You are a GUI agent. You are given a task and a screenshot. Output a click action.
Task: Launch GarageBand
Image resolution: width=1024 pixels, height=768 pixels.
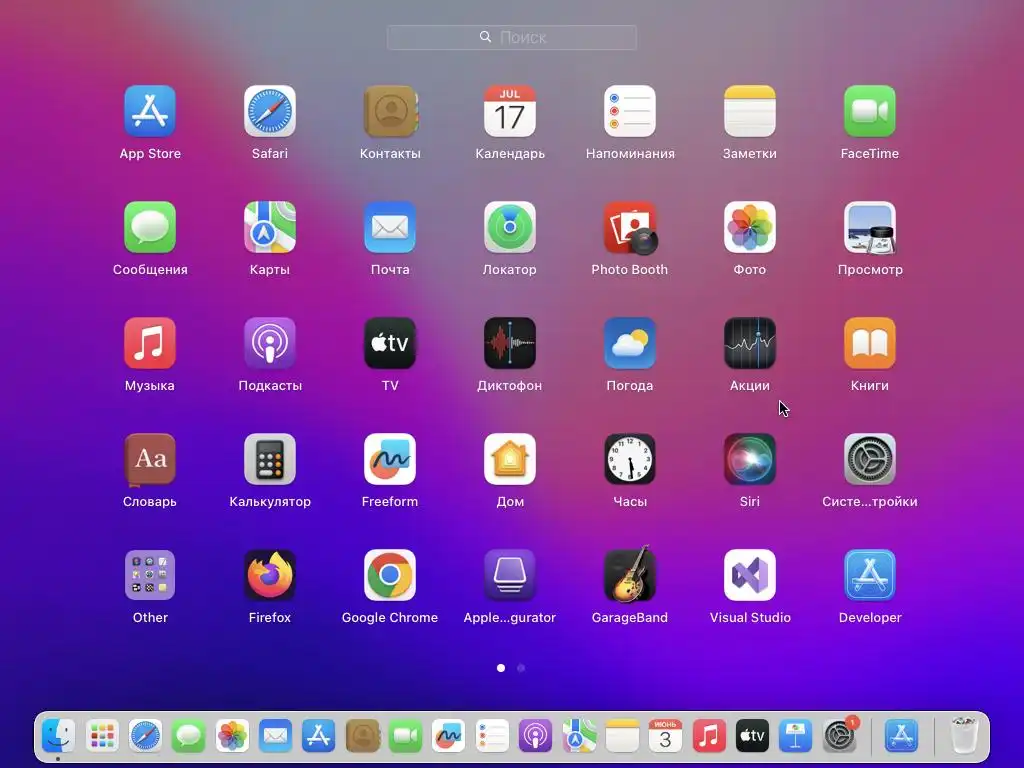point(630,575)
